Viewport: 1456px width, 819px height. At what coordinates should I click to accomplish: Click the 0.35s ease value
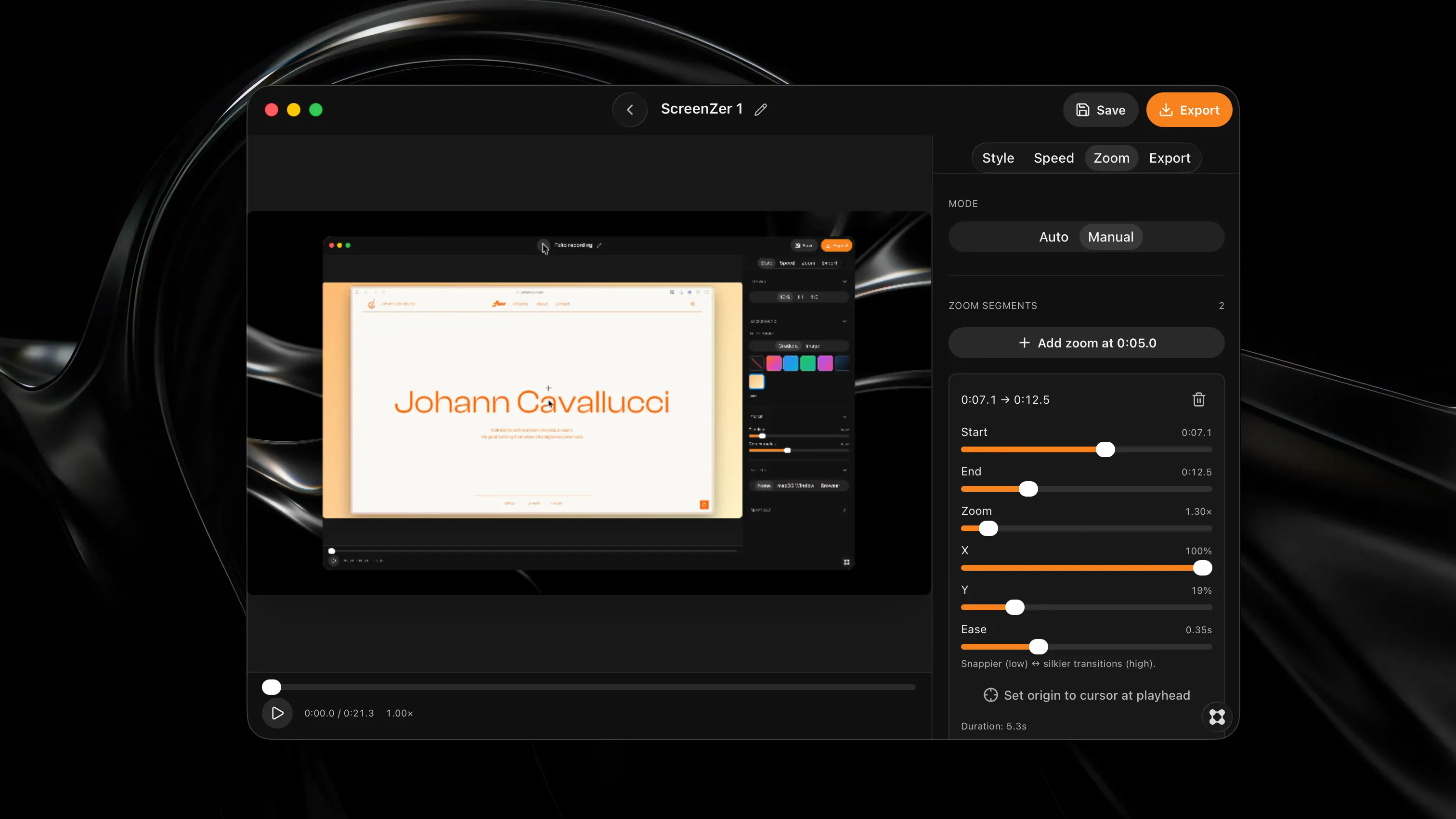point(1198,630)
